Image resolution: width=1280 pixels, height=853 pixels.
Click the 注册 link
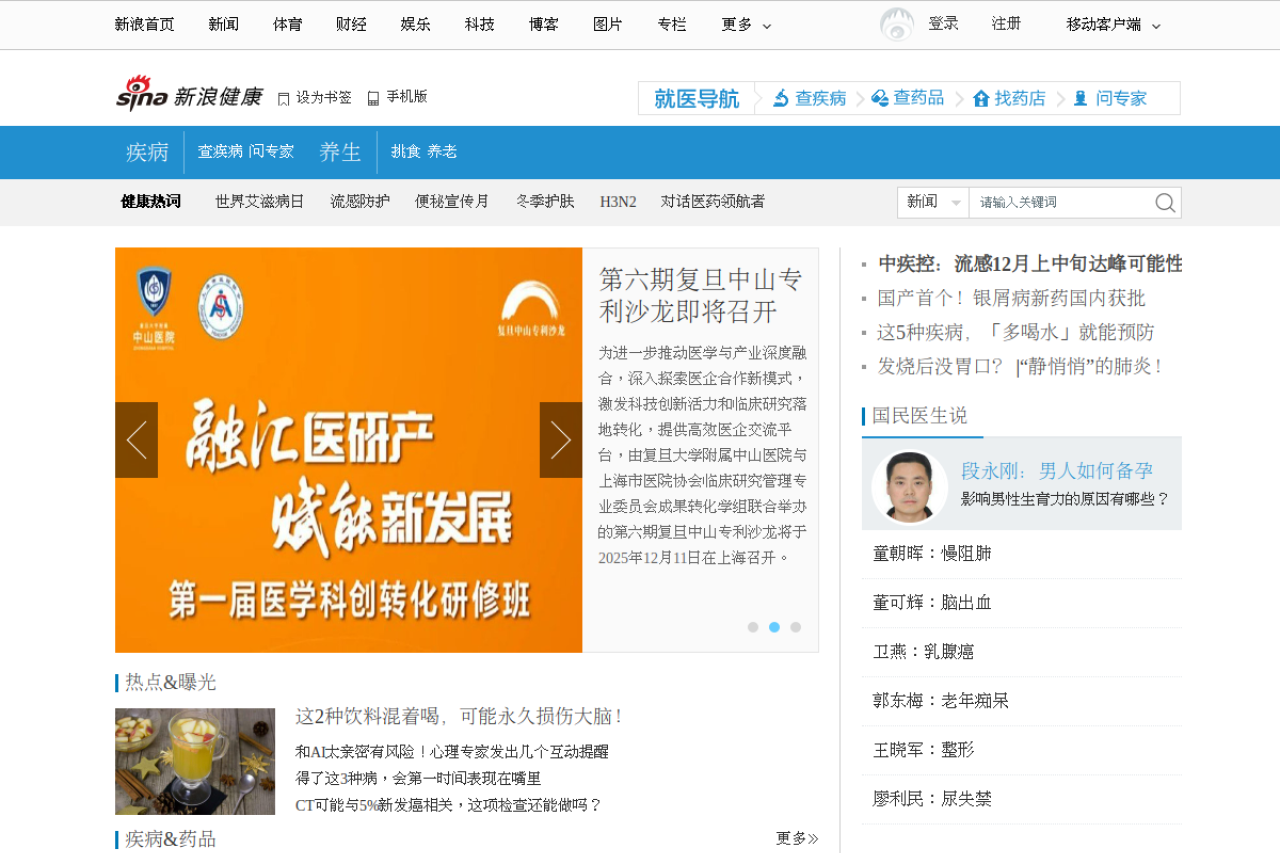click(x=1007, y=24)
